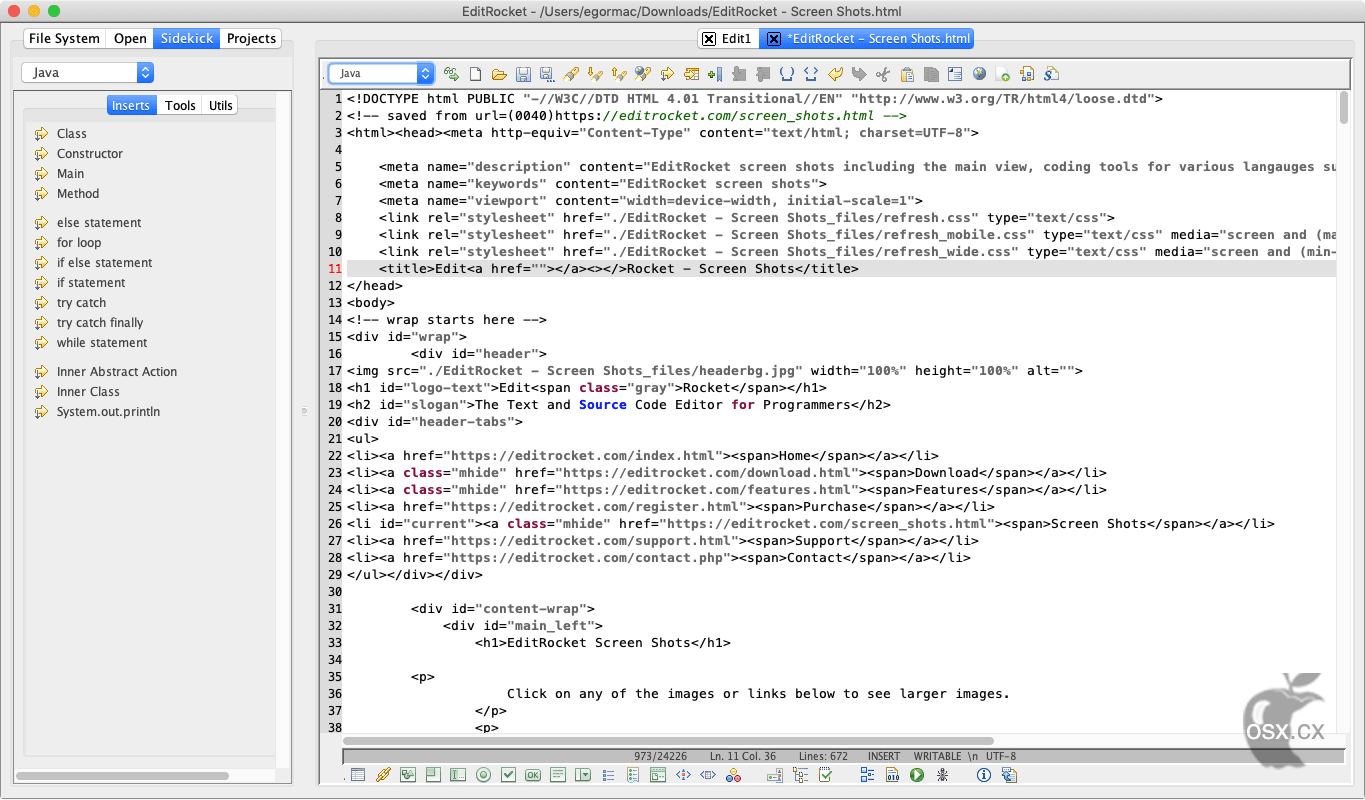Click the bug debug icon in the bottom toolbar
1365x800 pixels.
click(x=942, y=775)
